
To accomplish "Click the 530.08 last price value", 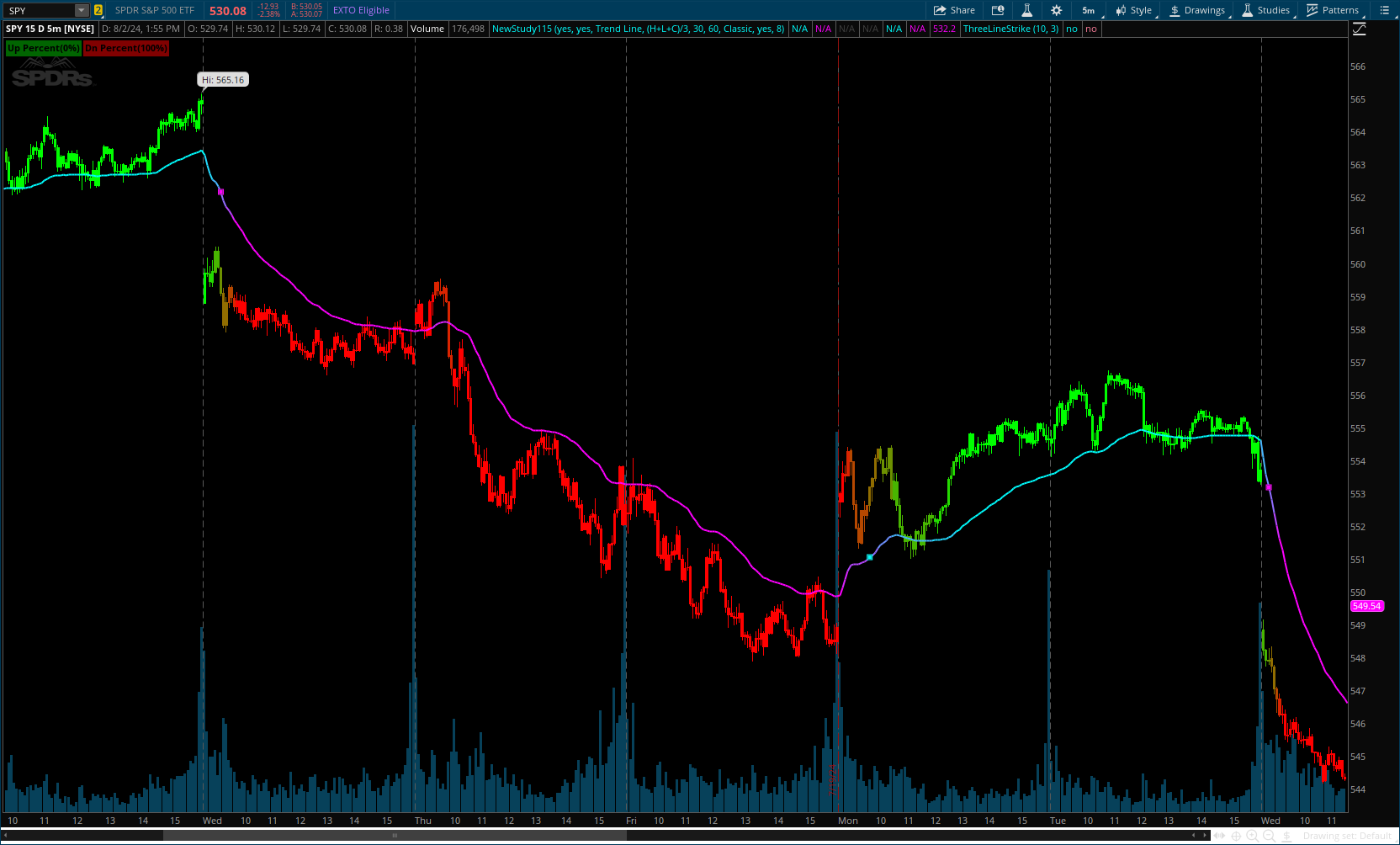I will click(228, 11).
